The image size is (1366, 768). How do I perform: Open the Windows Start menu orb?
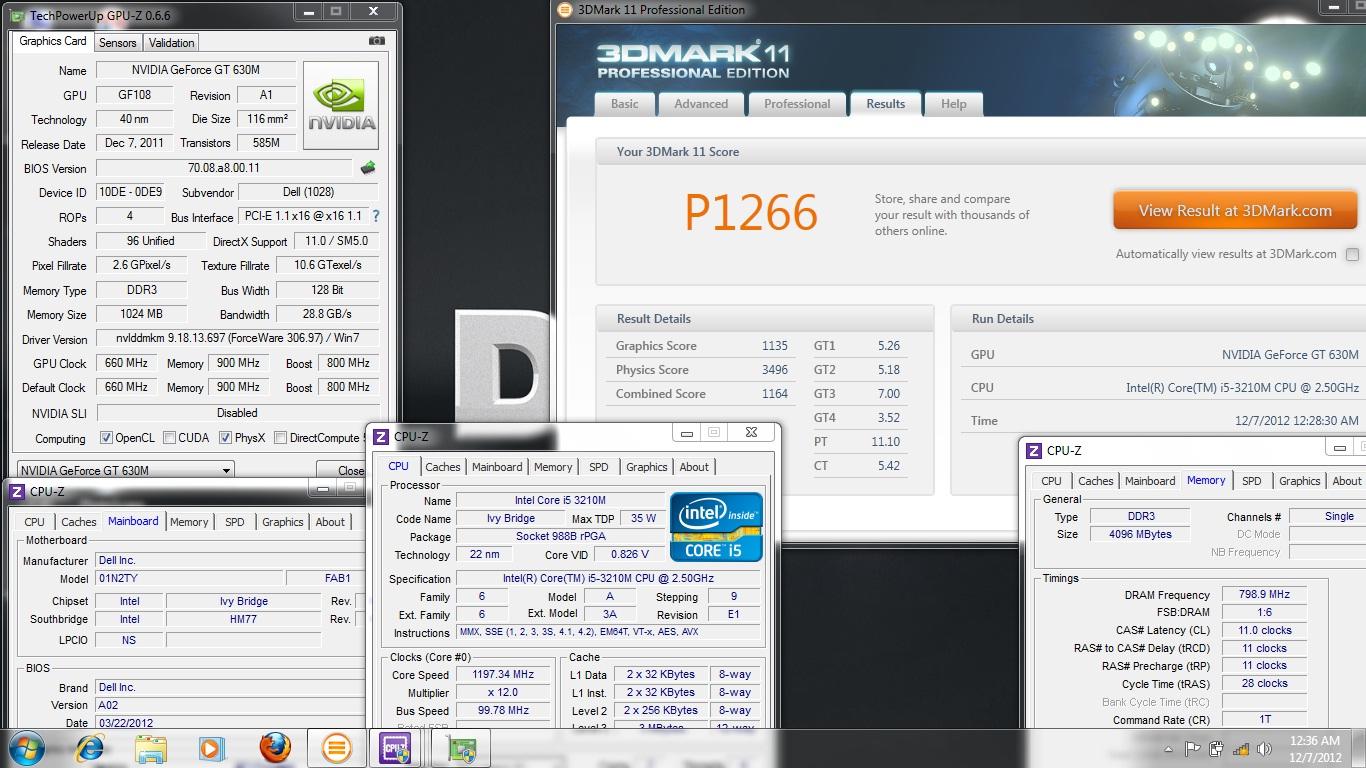click(x=27, y=748)
